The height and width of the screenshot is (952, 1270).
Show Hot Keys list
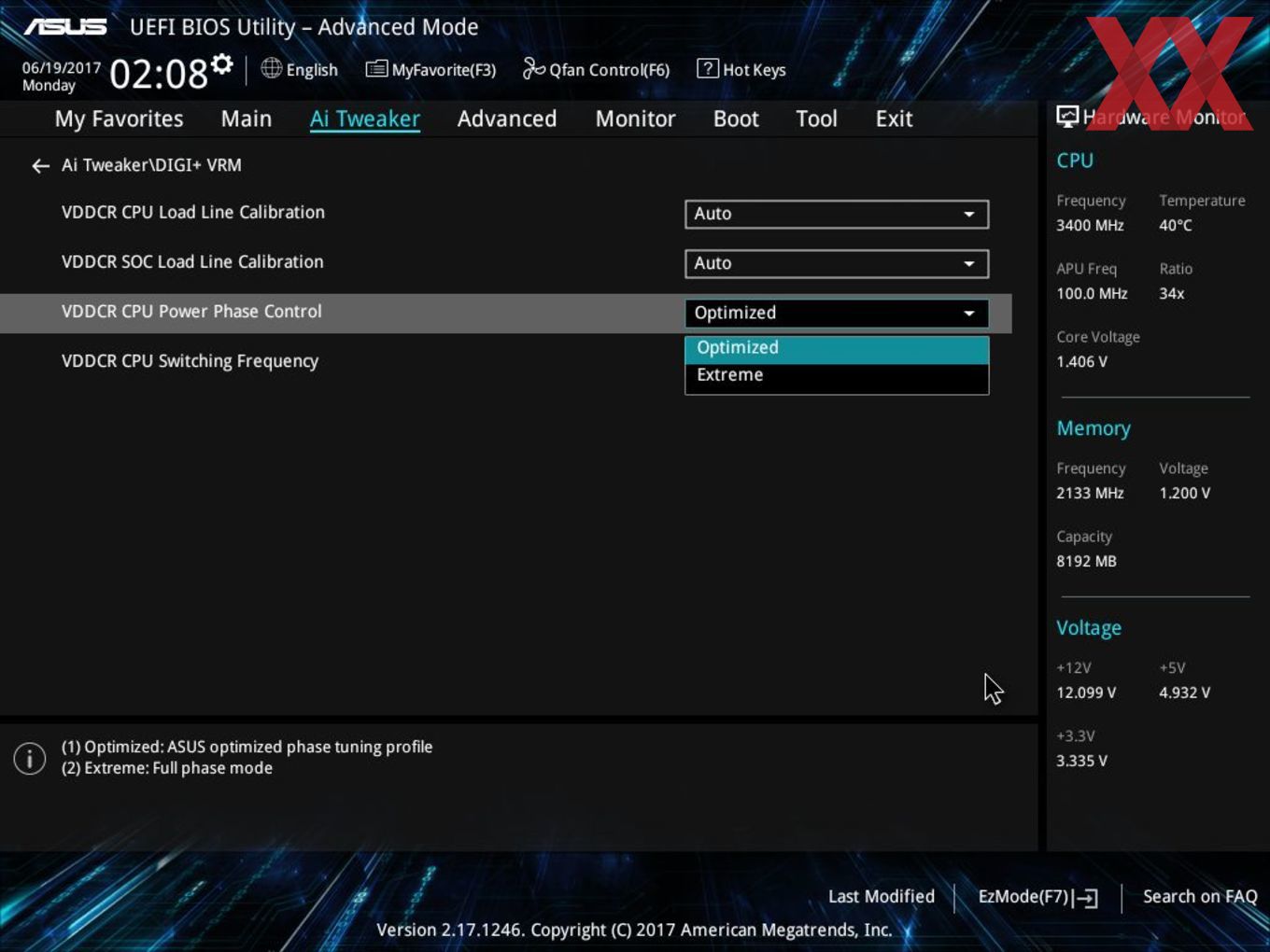[742, 69]
